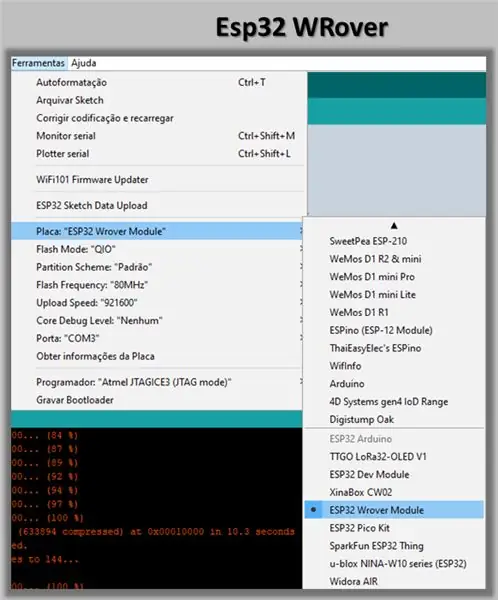This screenshot has height=600, width=498.
Task: Select WeMos D1 mini Lite board
Action: (394, 295)
